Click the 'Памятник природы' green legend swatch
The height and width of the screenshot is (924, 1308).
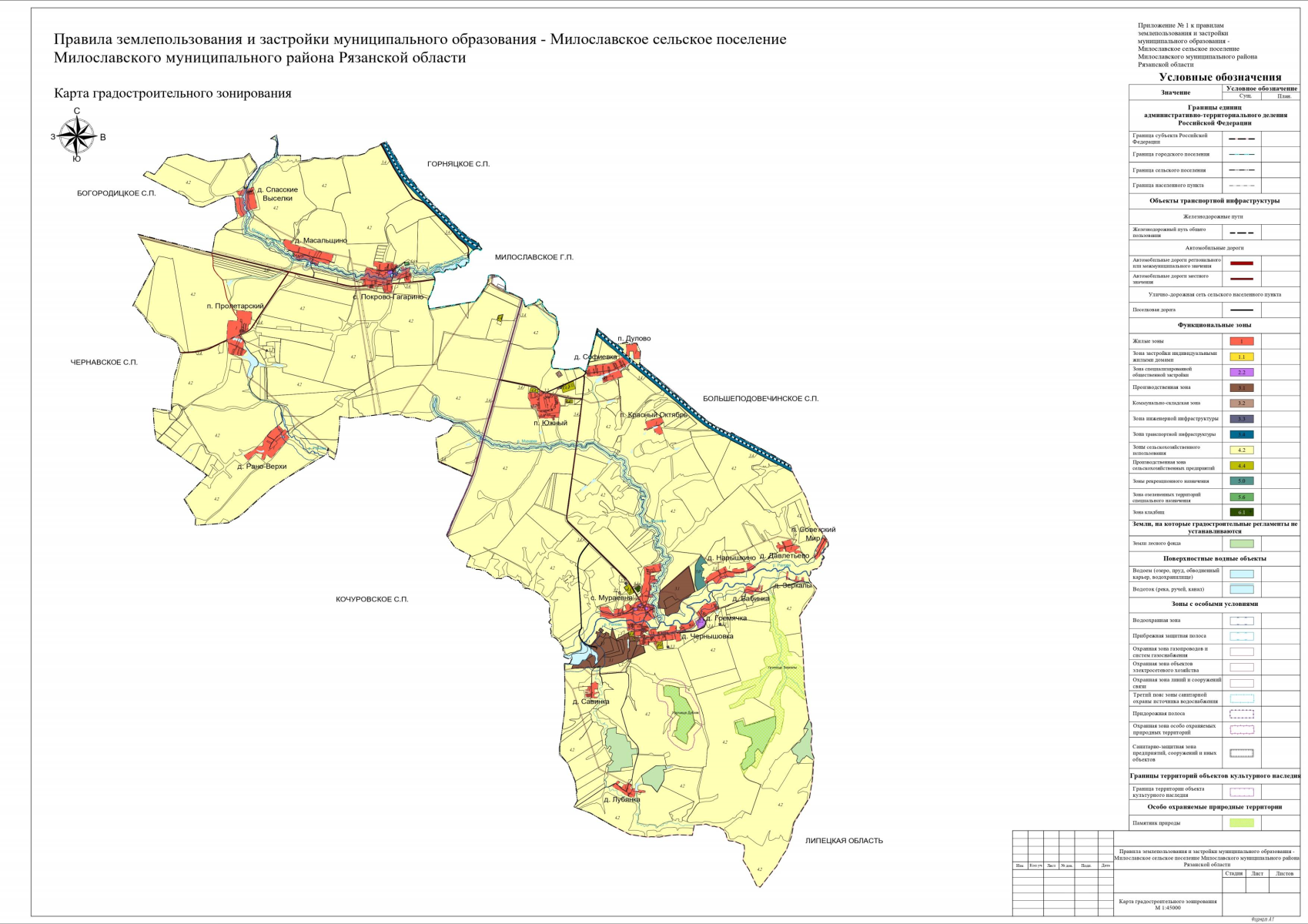click(1241, 823)
